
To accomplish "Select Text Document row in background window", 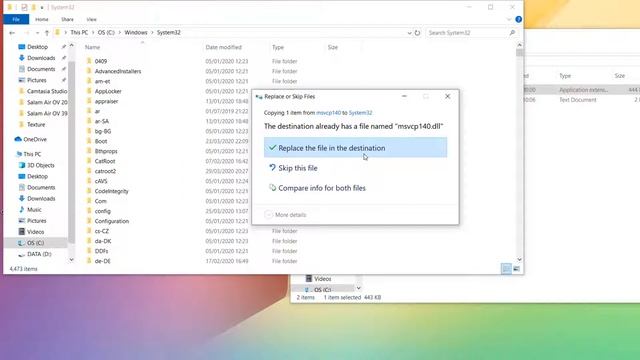I will (578, 100).
